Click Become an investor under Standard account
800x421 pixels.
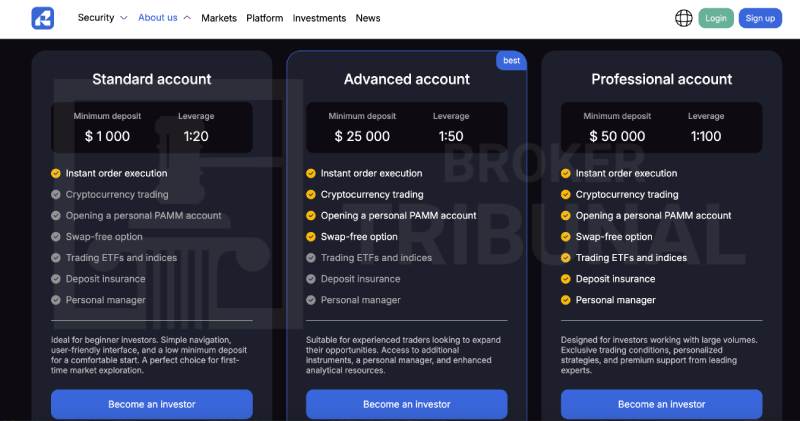pos(152,404)
